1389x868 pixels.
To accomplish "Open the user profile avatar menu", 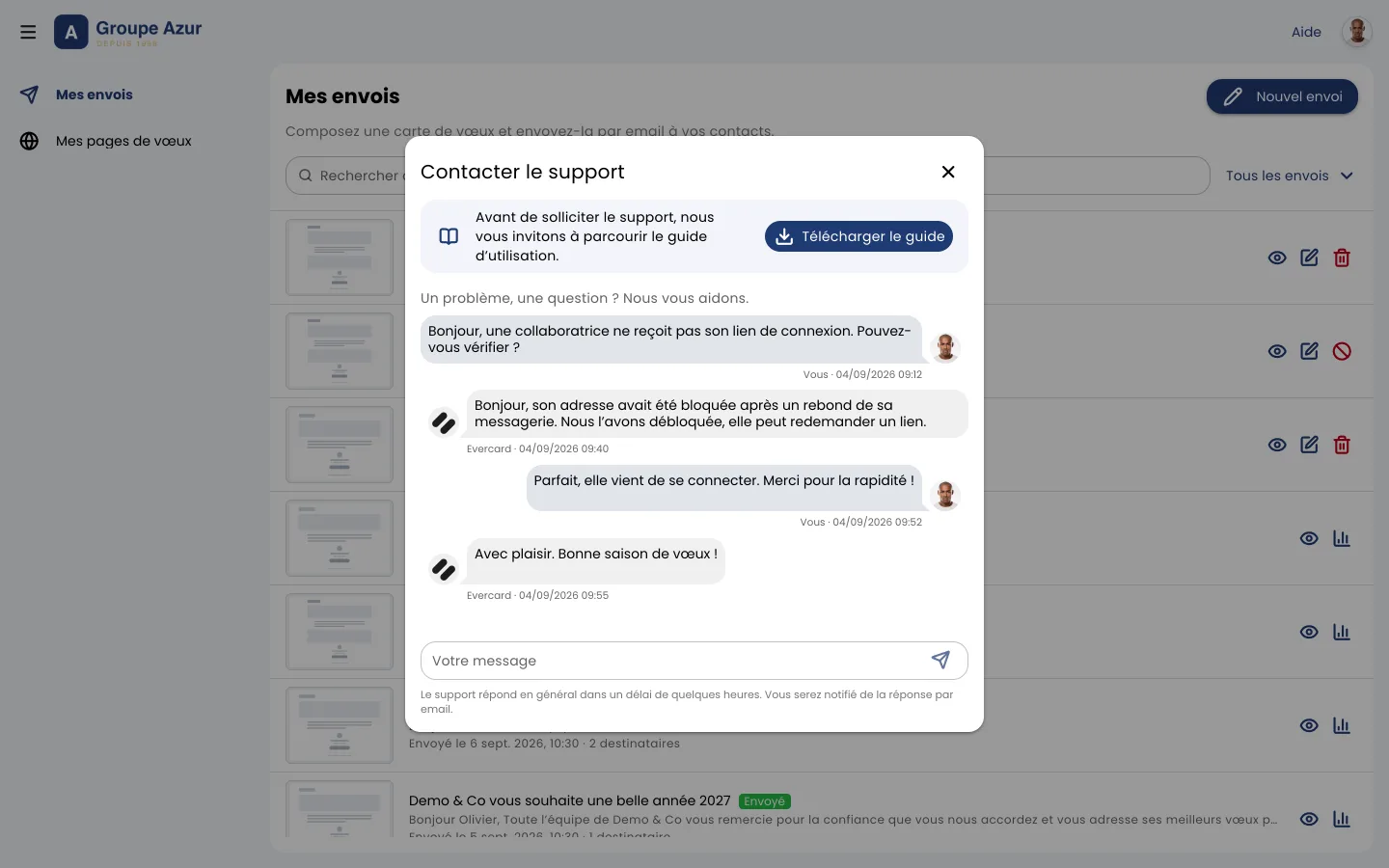I will 1357,32.
